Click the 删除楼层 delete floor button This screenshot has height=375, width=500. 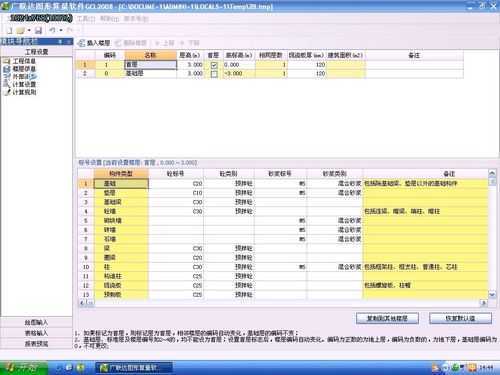[x=131, y=43]
